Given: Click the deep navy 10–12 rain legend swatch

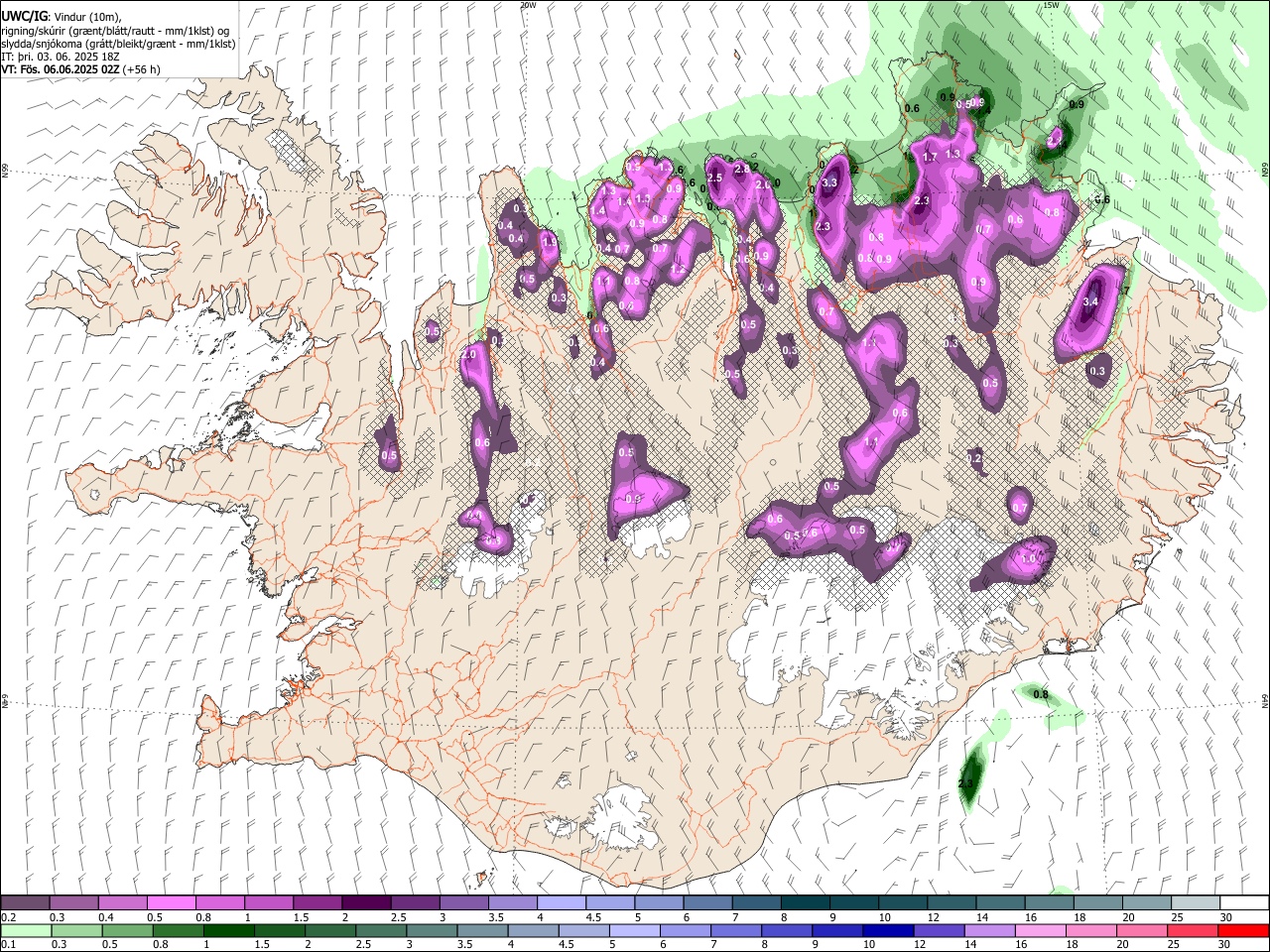Looking at the screenshot, I should coord(888,931).
